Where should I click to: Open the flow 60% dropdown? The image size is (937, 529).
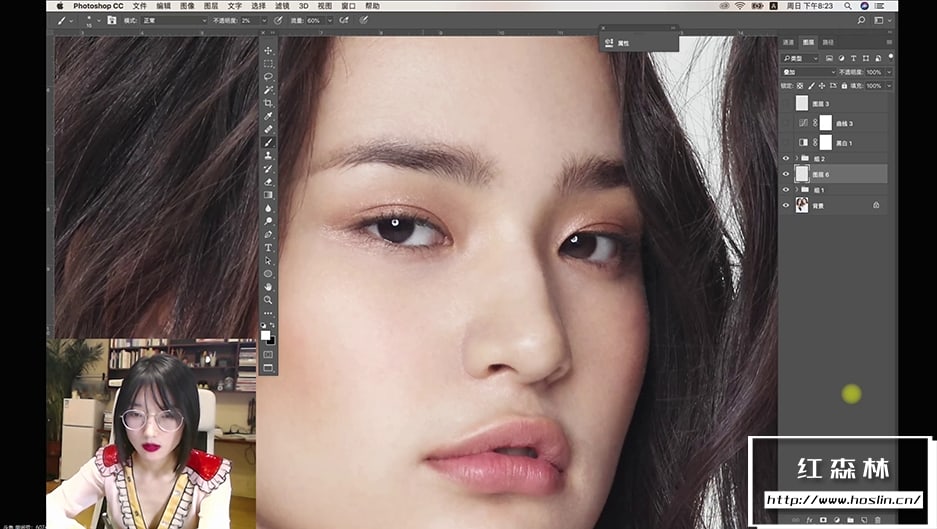point(329,20)
